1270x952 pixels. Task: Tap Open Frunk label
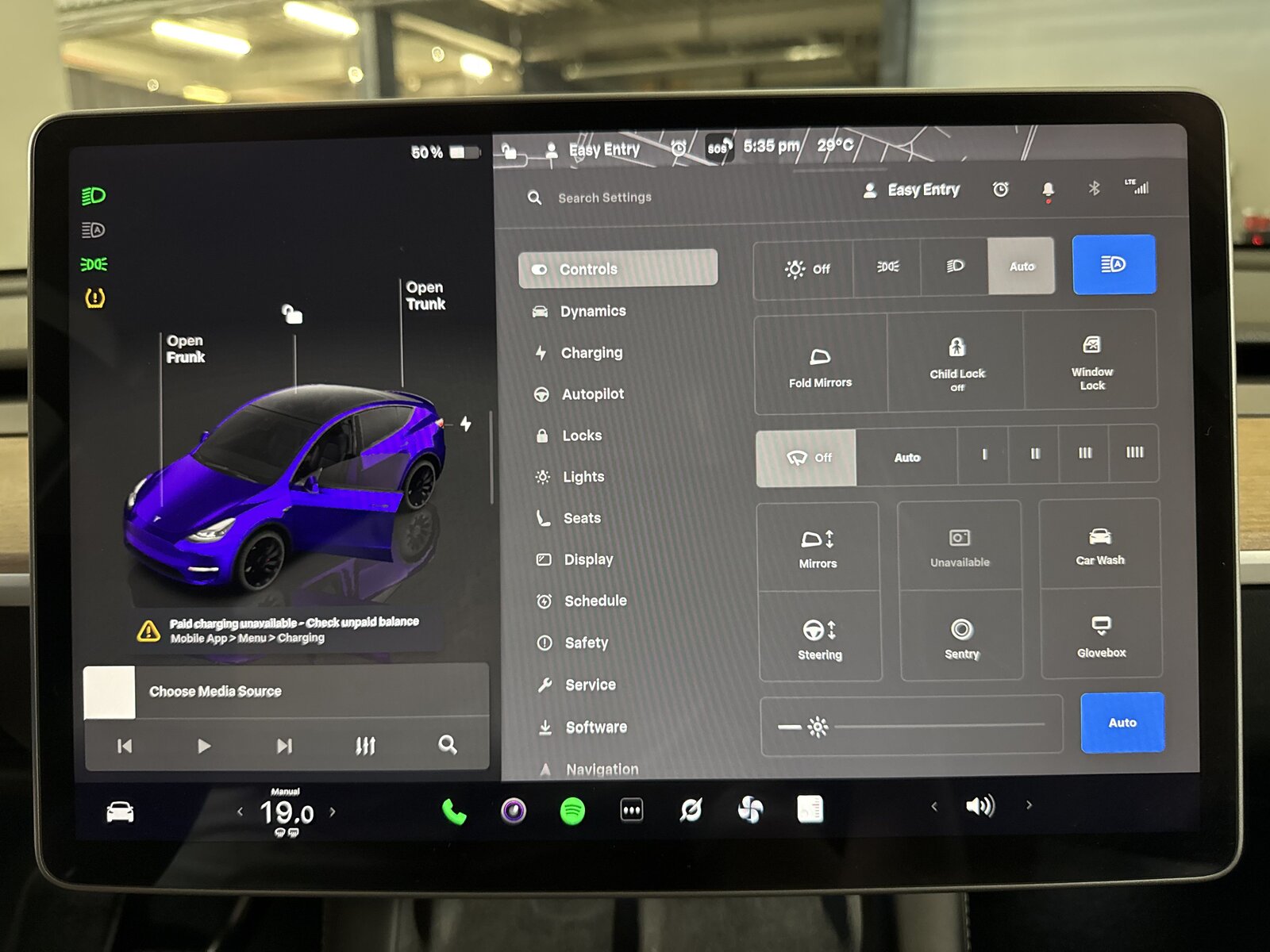[185, 349]
